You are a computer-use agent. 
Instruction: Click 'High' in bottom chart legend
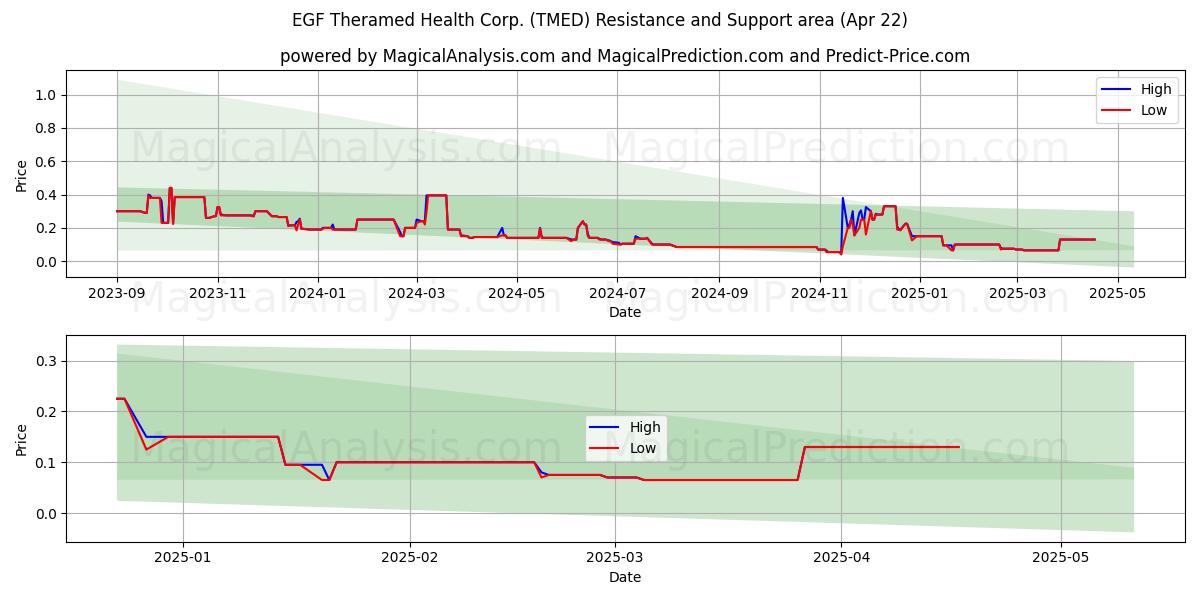646,427
